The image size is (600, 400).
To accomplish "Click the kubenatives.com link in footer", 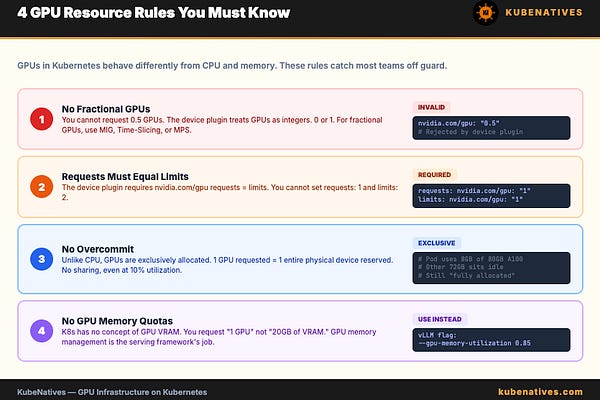I will (540, 392).
